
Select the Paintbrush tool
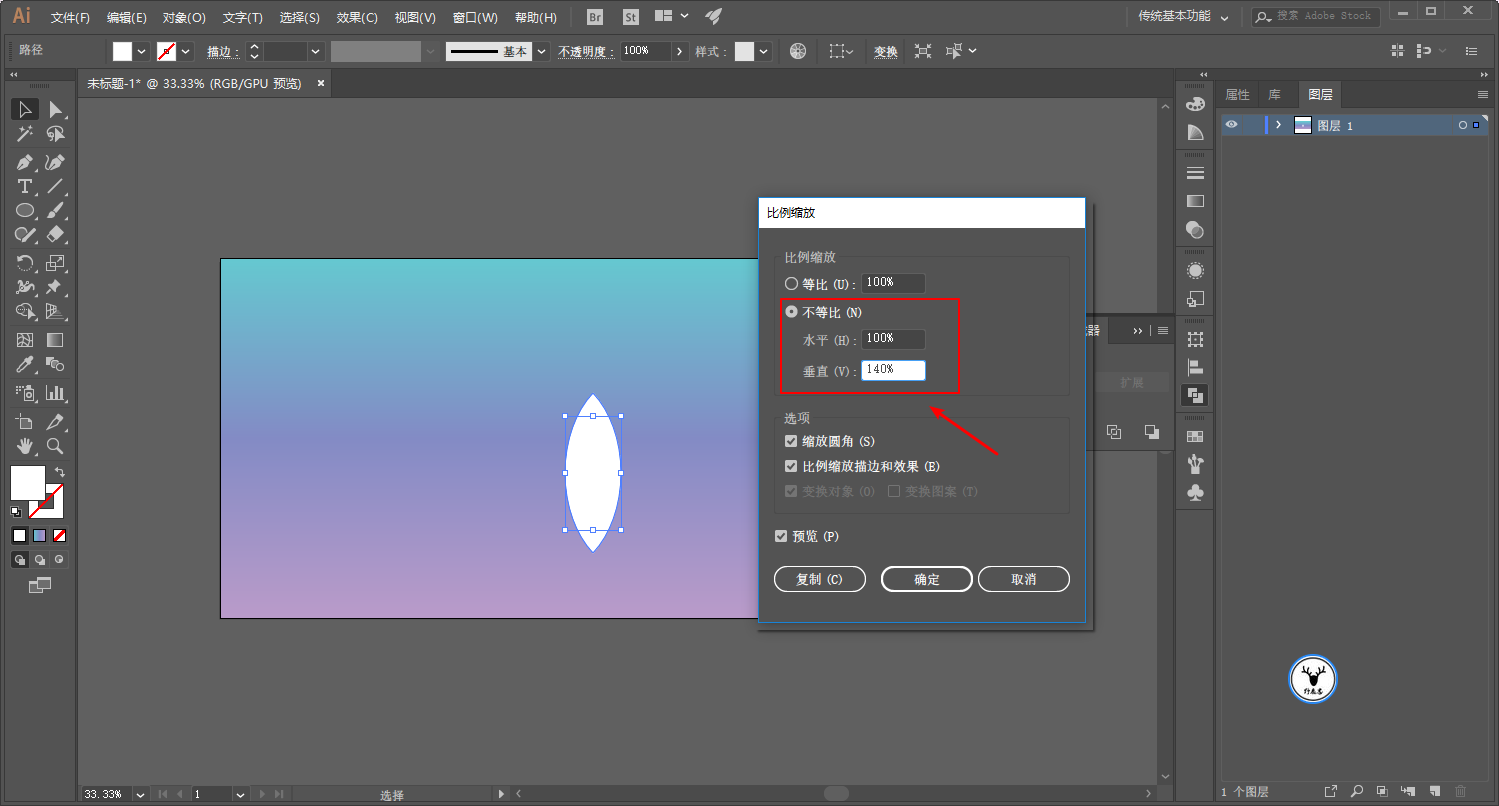click(x=56, y=210)
